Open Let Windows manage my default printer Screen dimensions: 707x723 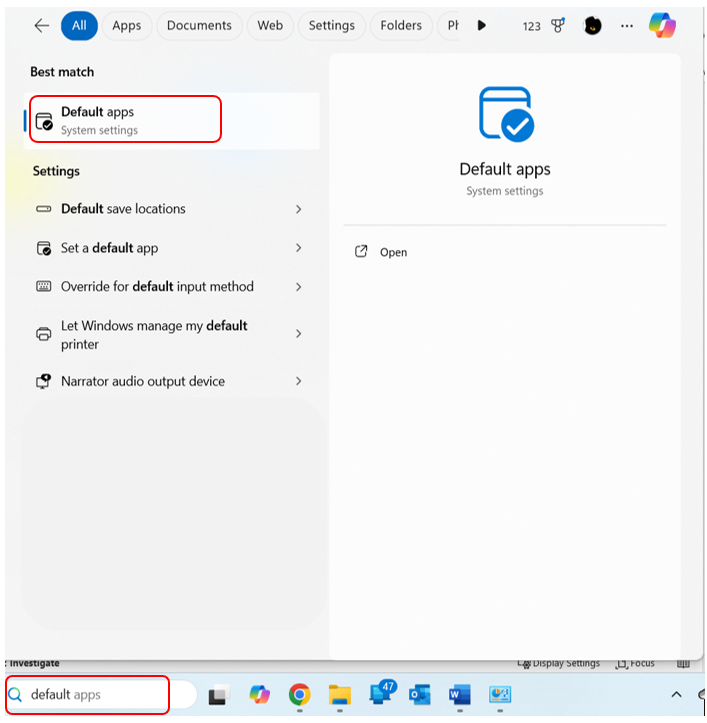tap(172, 334)
